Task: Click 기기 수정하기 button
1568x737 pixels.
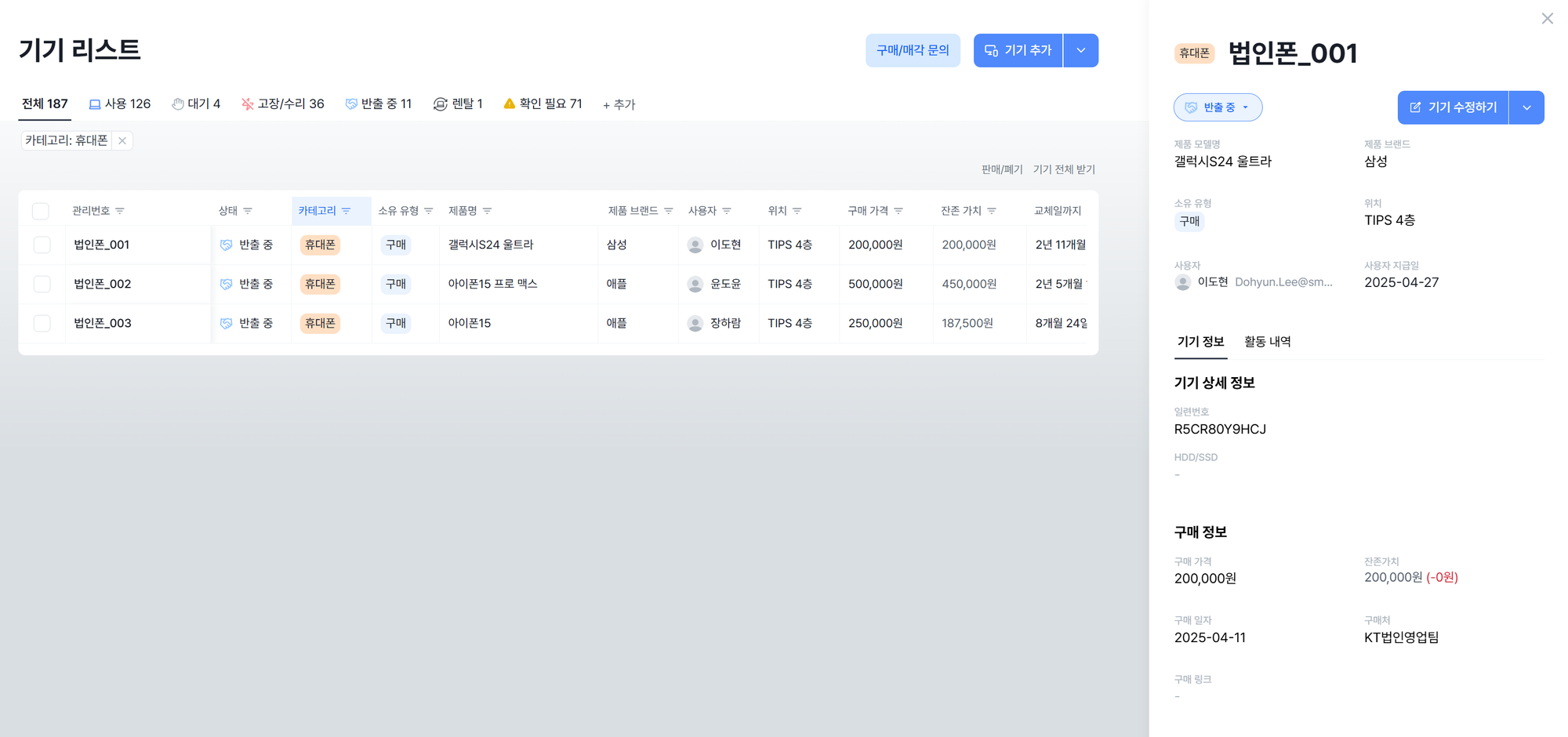Action: [1453, 107]
